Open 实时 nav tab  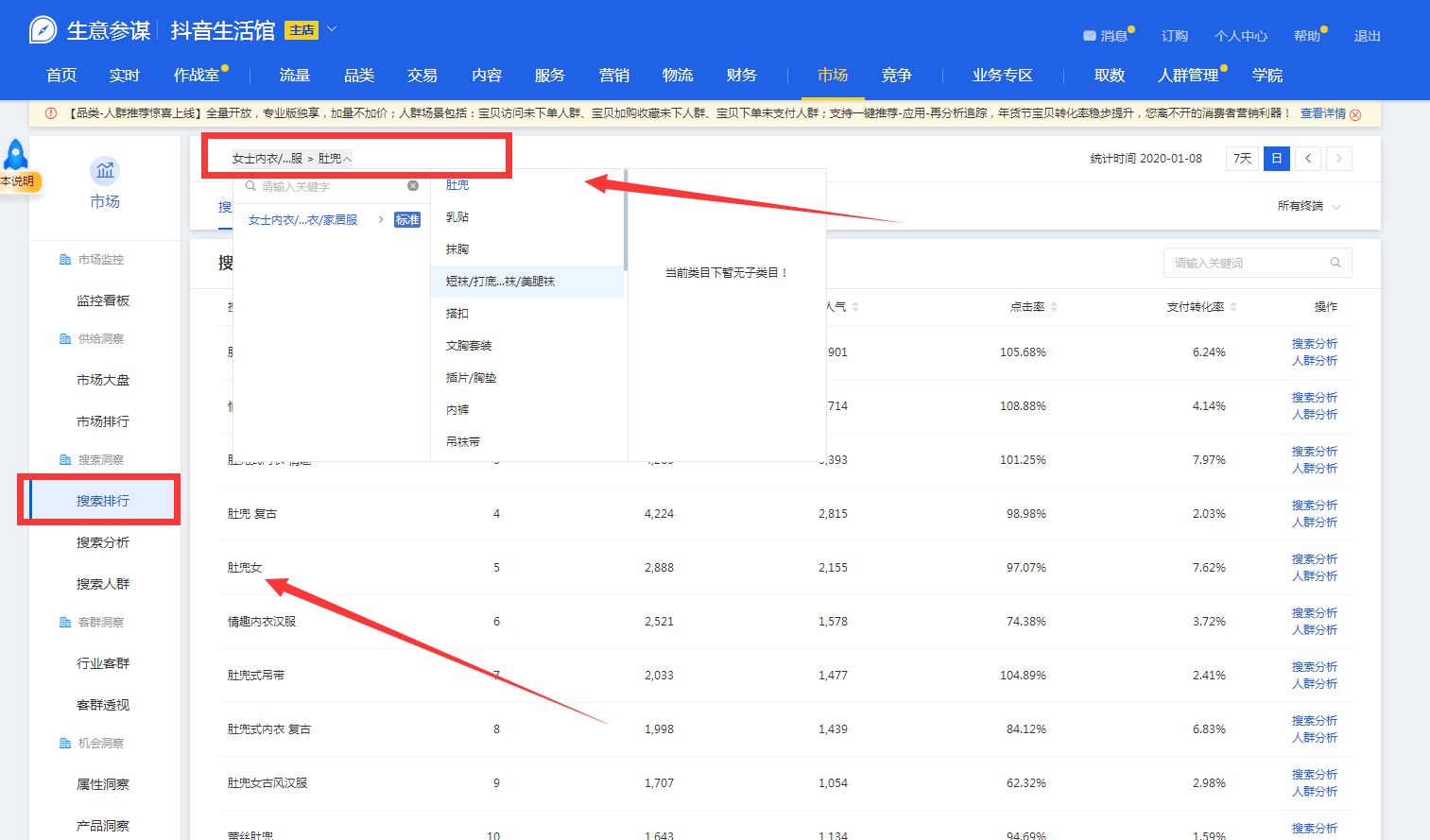click(124, 76)
